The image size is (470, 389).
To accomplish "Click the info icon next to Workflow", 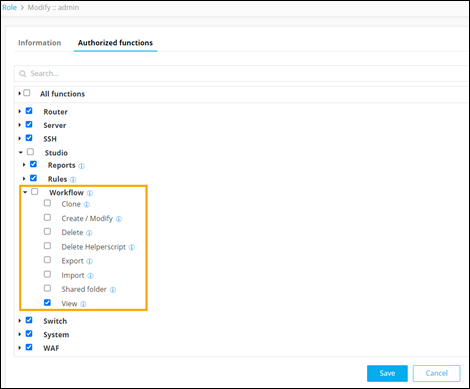I will click(x=90, y=193).
